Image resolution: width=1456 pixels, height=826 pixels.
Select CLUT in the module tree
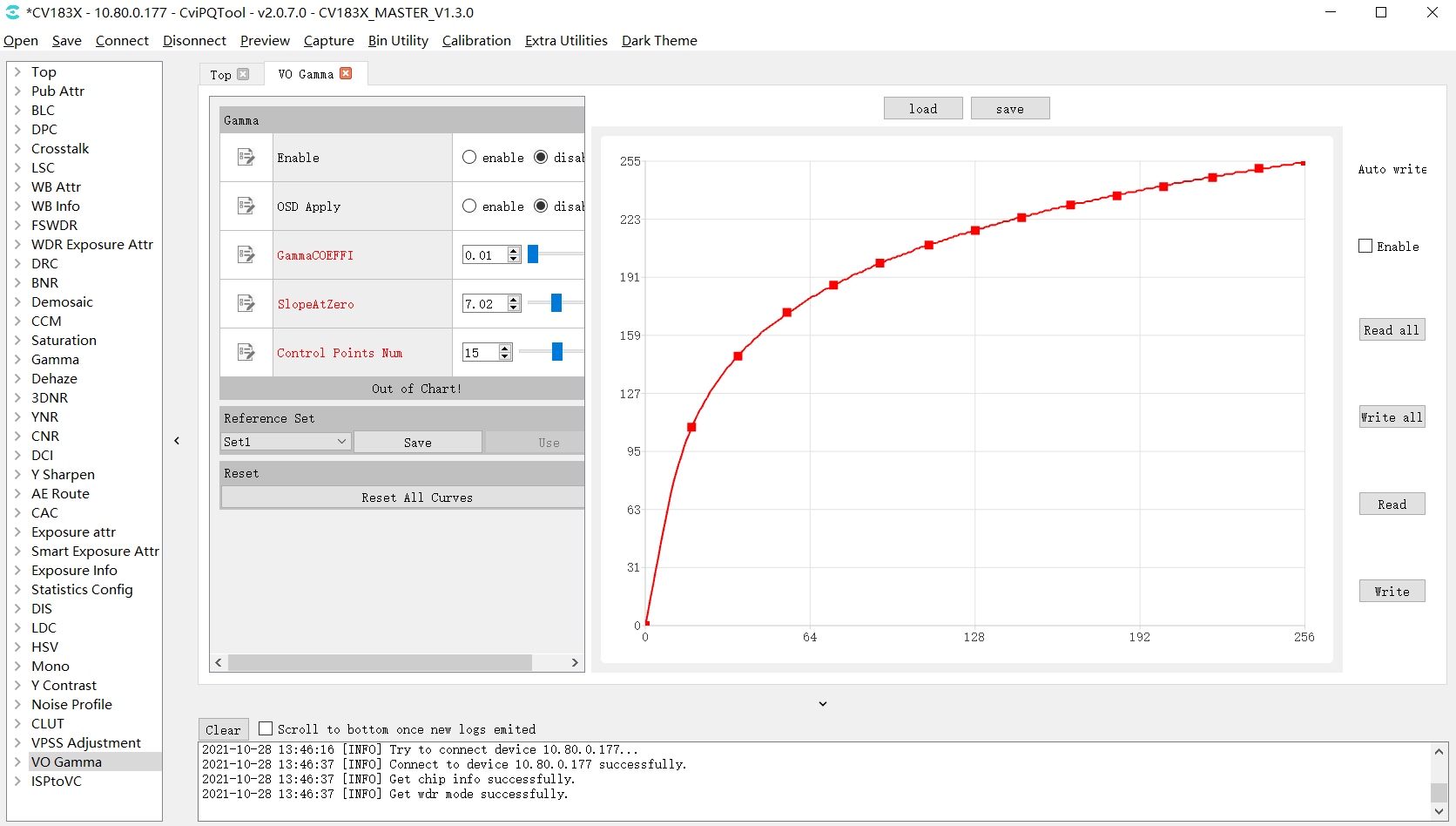47,723
